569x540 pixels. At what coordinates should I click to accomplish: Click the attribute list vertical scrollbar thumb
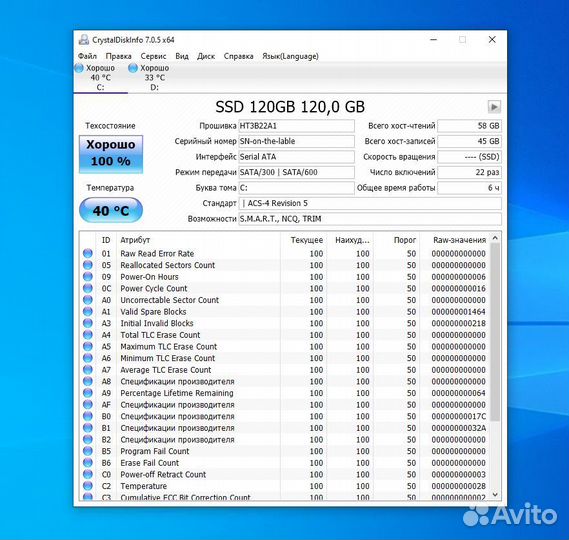point(495,332)
